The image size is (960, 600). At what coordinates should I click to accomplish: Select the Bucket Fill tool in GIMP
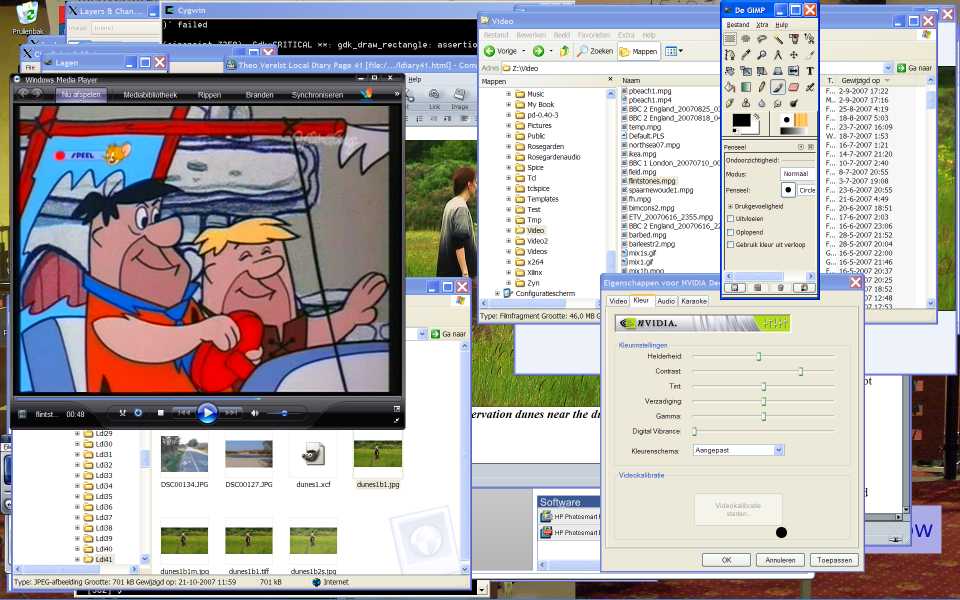pyautogui.click(x=730, y=88)
